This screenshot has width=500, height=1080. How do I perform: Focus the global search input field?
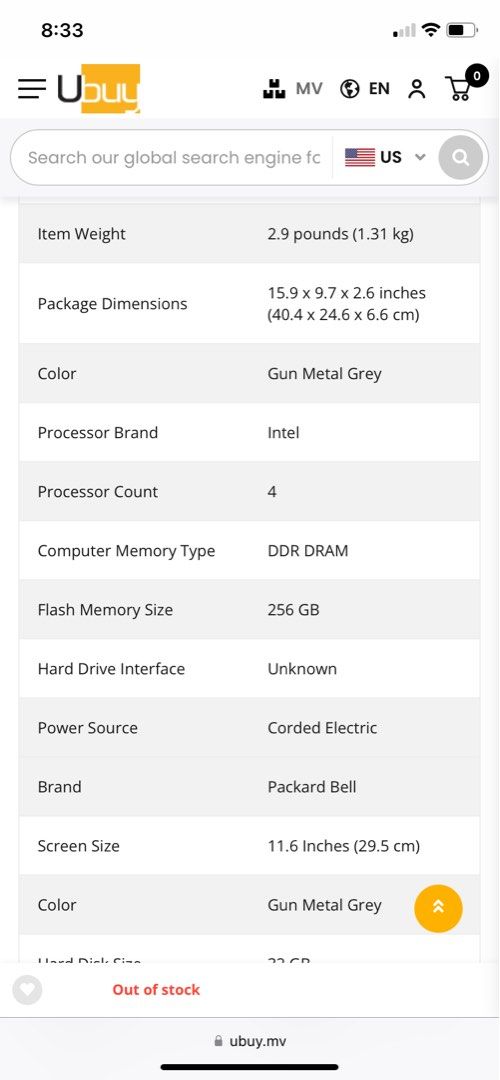point(174,158)
